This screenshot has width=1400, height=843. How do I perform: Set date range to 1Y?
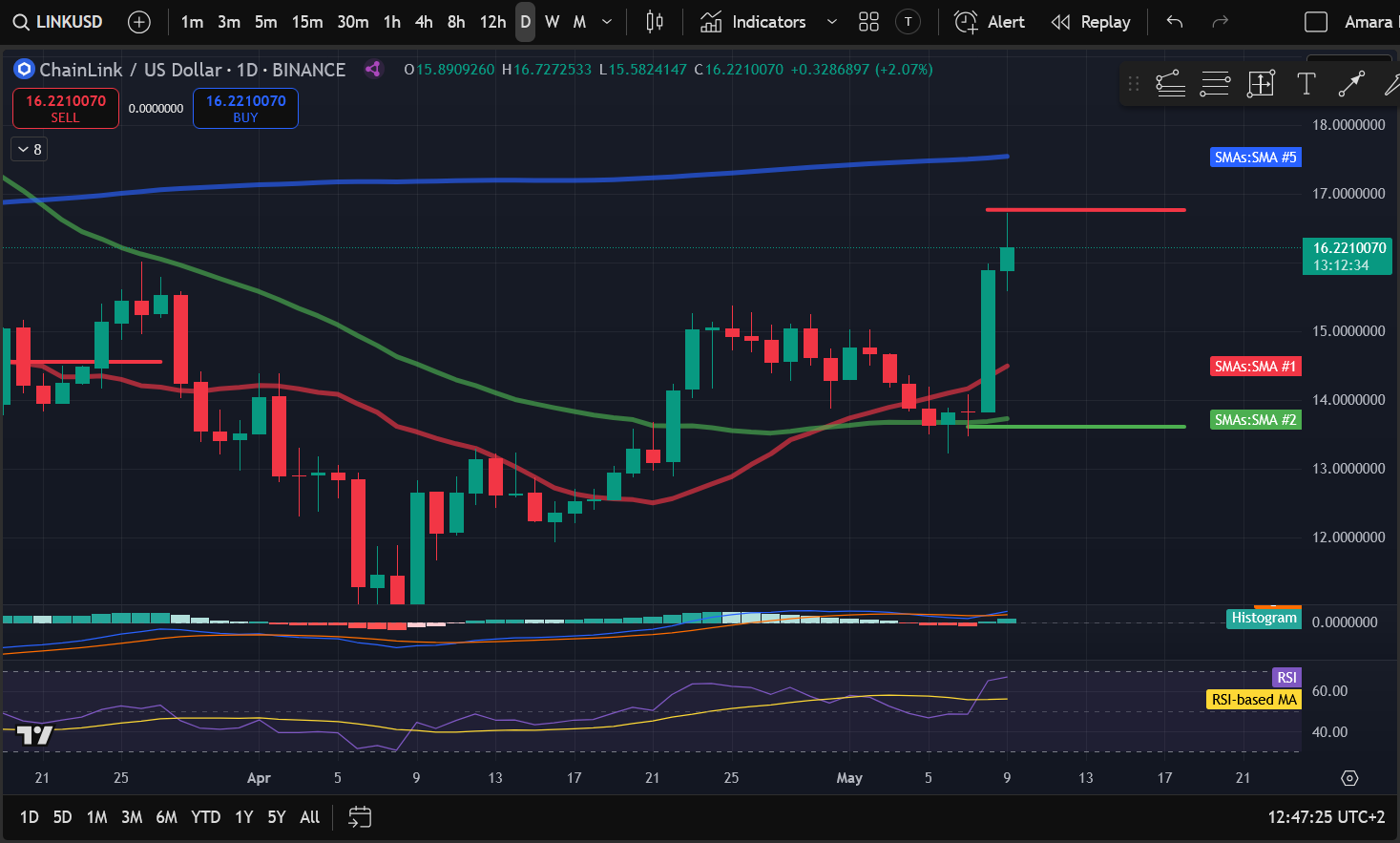pos(244,817)
